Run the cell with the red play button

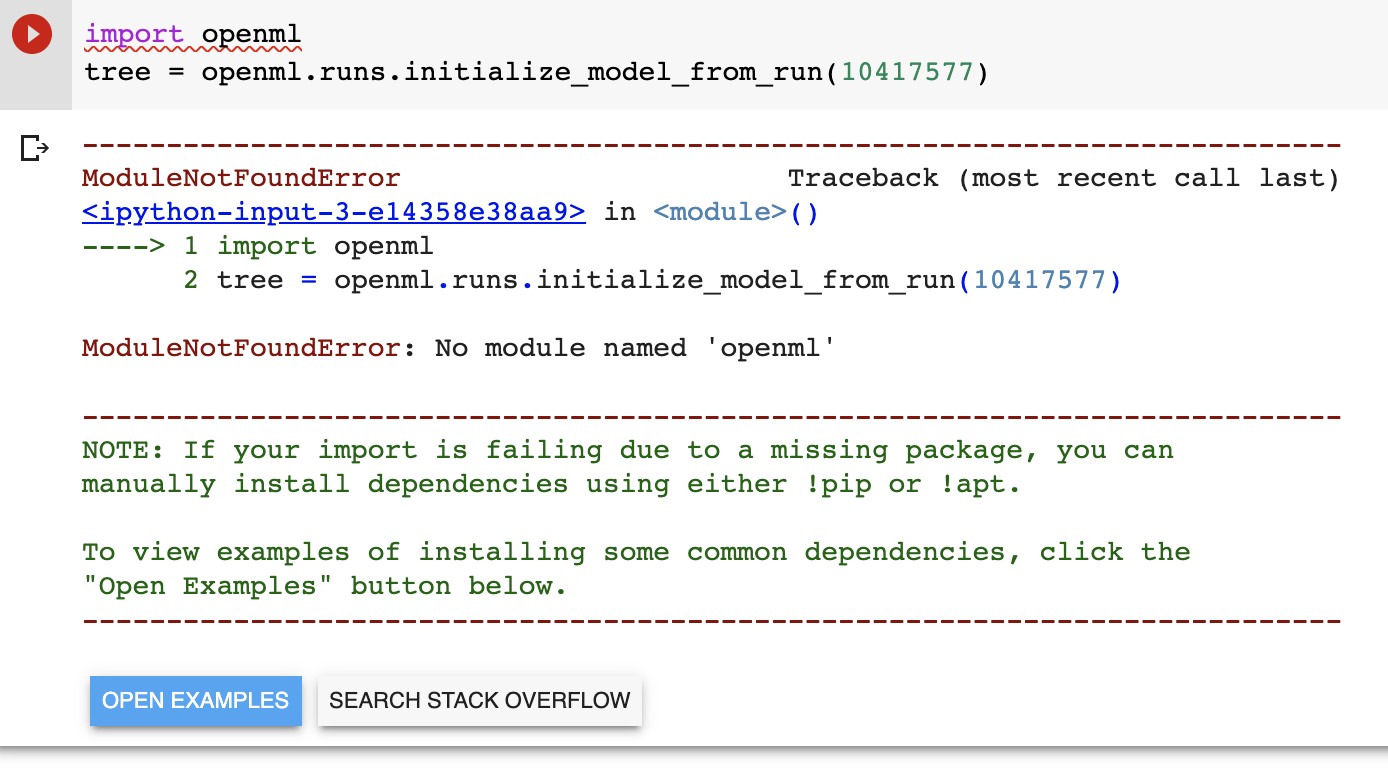[32, 35]
